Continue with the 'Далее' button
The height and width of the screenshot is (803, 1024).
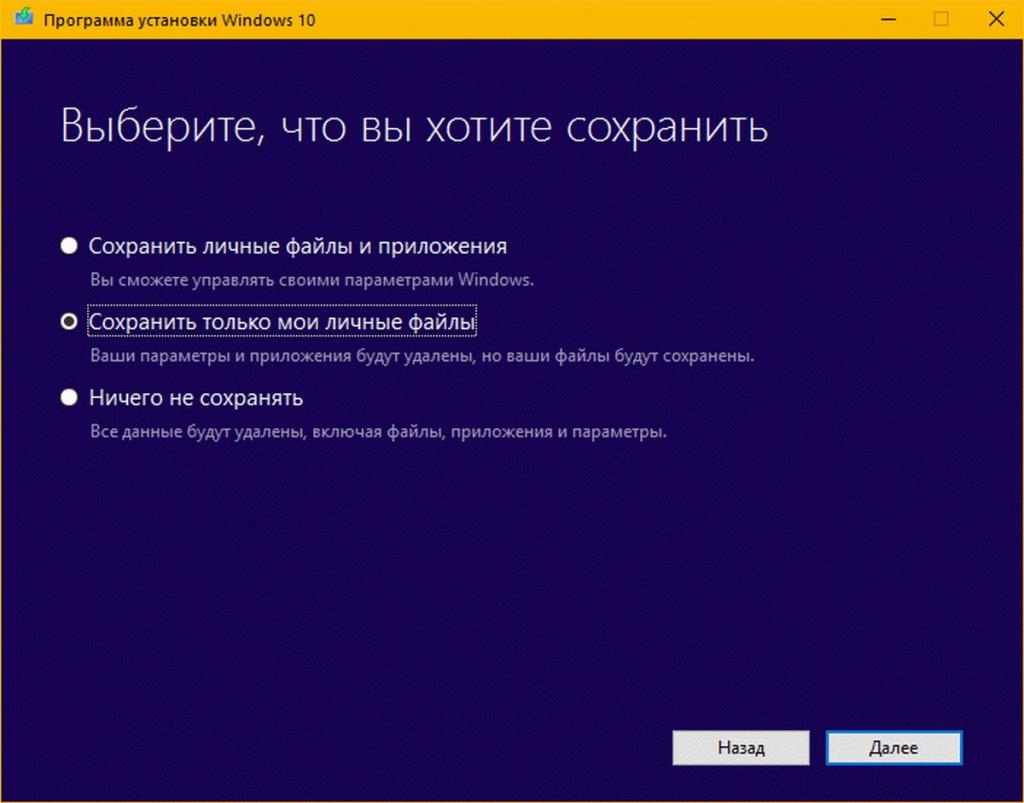click(893, 748)
